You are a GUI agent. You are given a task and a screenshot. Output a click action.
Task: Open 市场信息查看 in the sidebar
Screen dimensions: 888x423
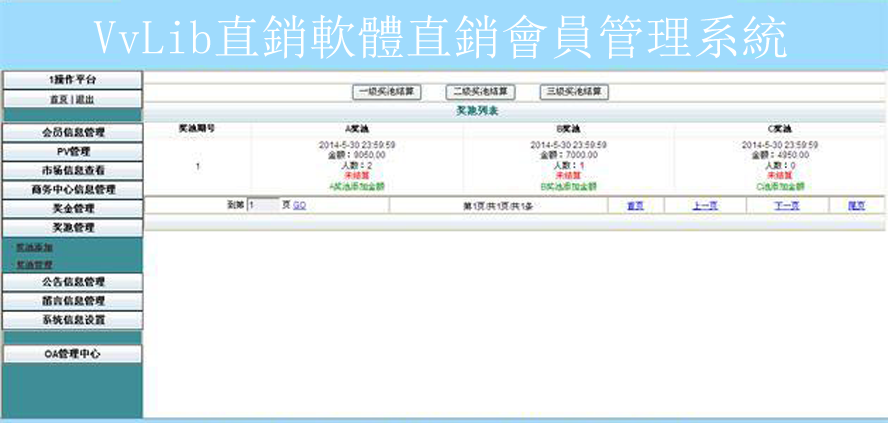[x=72, y=170]
